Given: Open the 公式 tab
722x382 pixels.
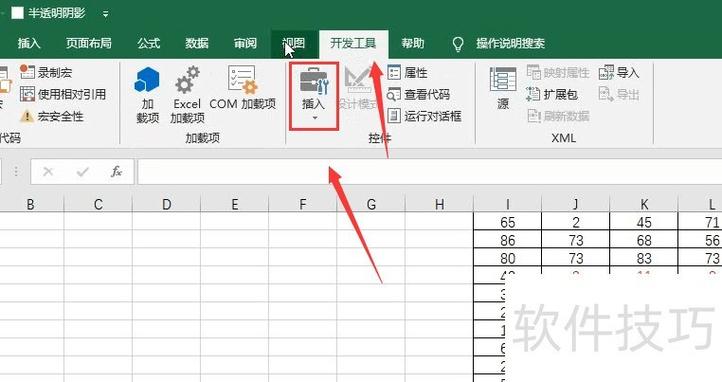Looking at the screenshot, I should 148,43.
